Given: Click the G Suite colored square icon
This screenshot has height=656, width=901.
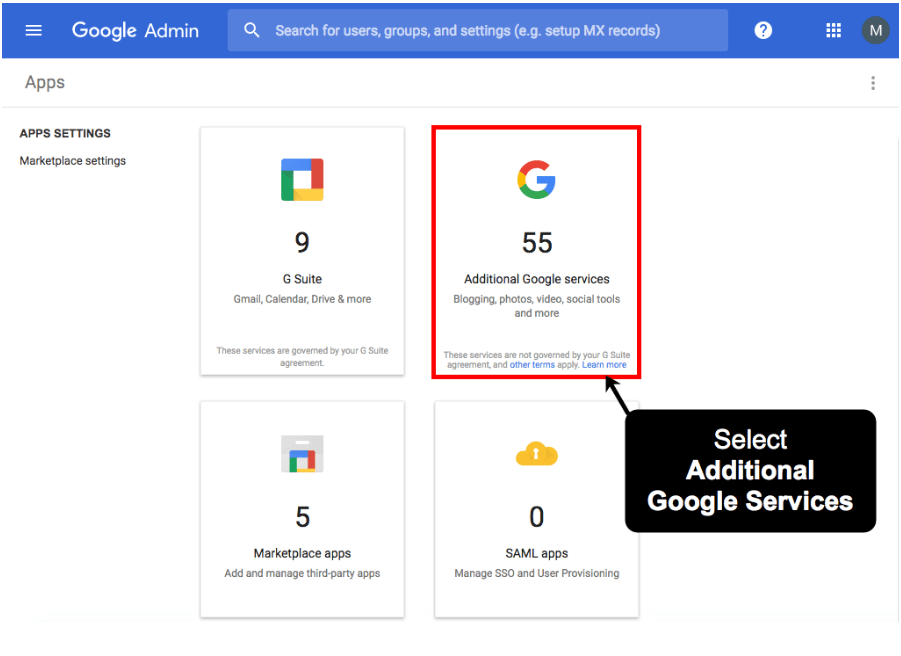Looking at the screenshot, I should 302,180.
